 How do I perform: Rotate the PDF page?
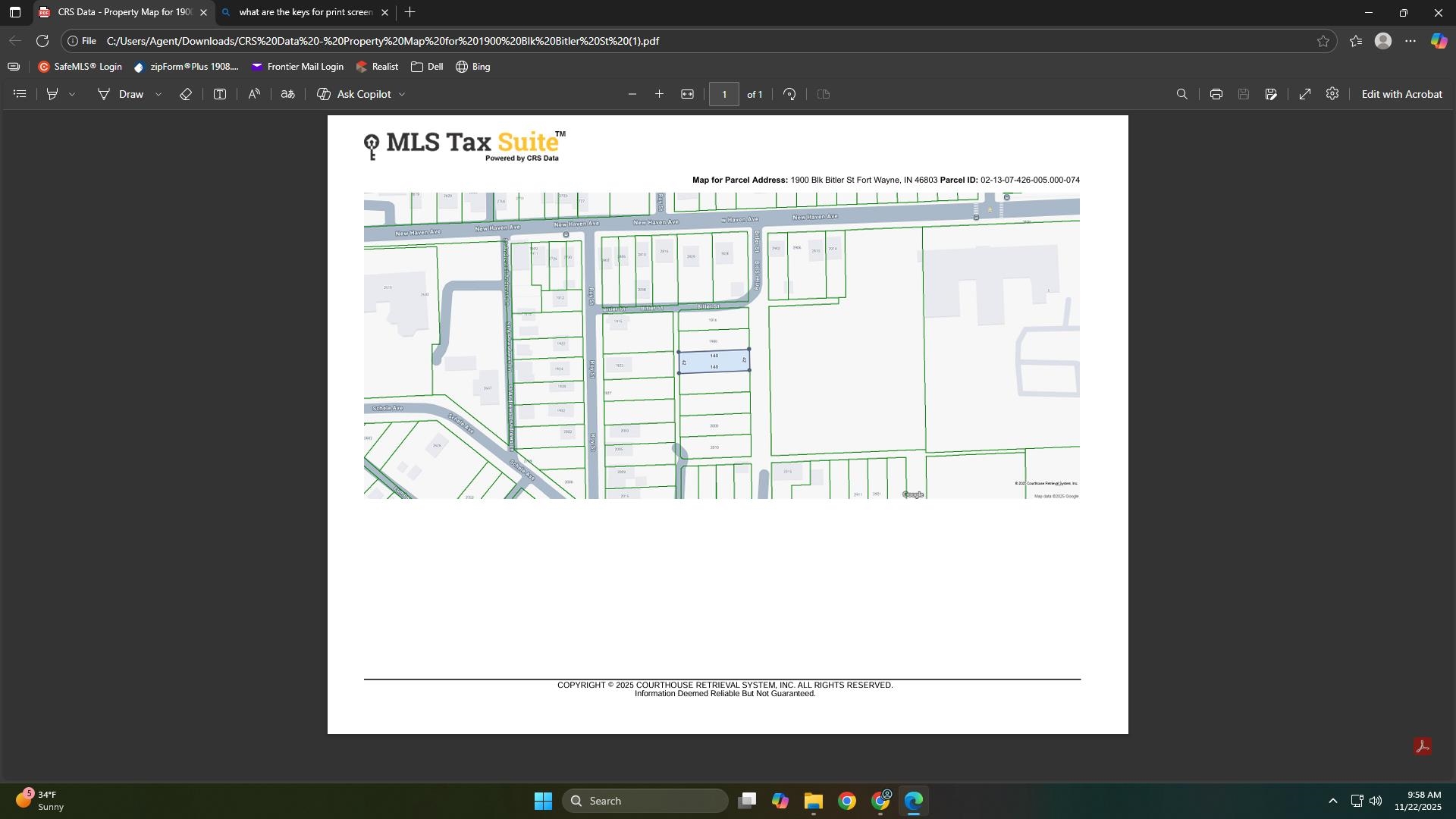pos(789,94)
